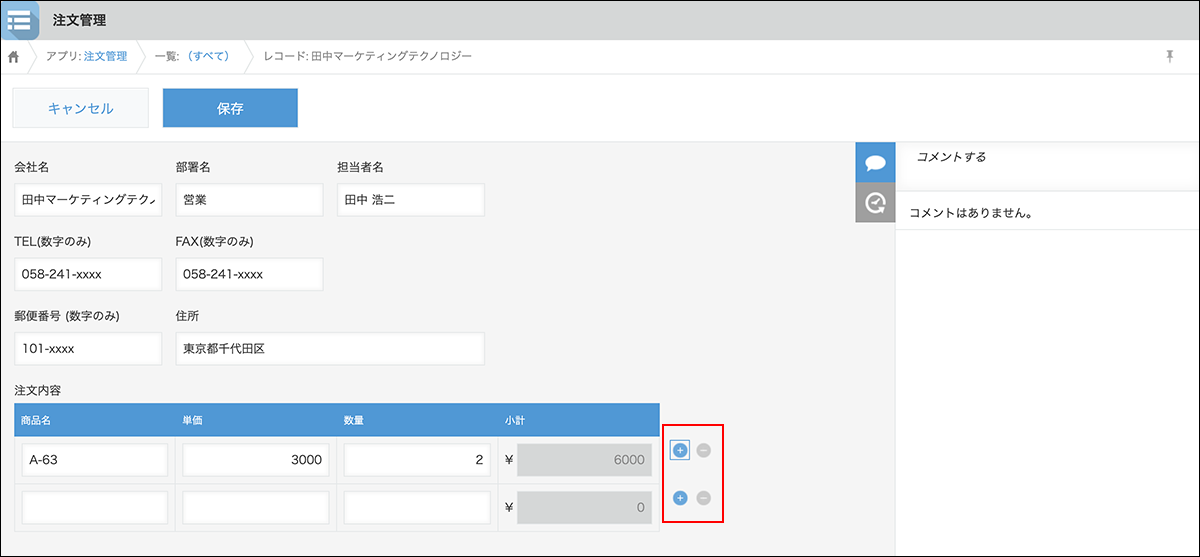Select the subtotal field showing 6000
1200x557 pixels.
(585, 460)
